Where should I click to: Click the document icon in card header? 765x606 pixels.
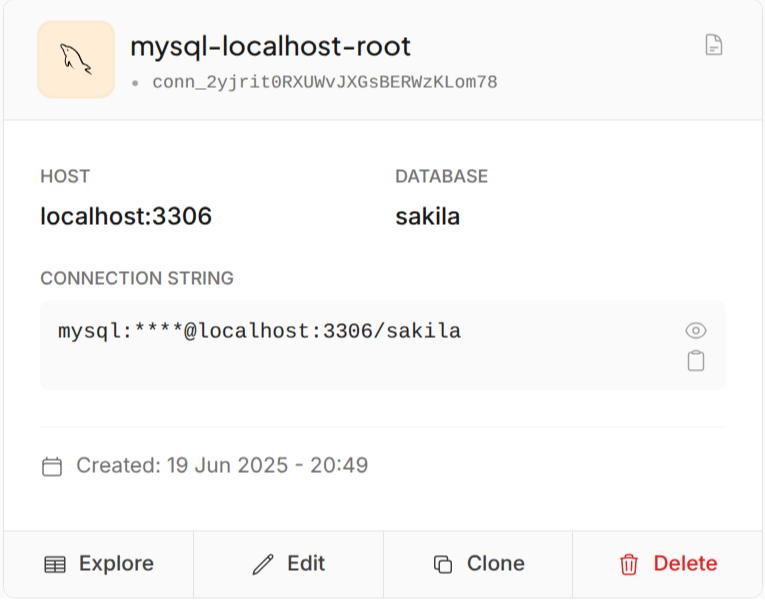point(713,45)
